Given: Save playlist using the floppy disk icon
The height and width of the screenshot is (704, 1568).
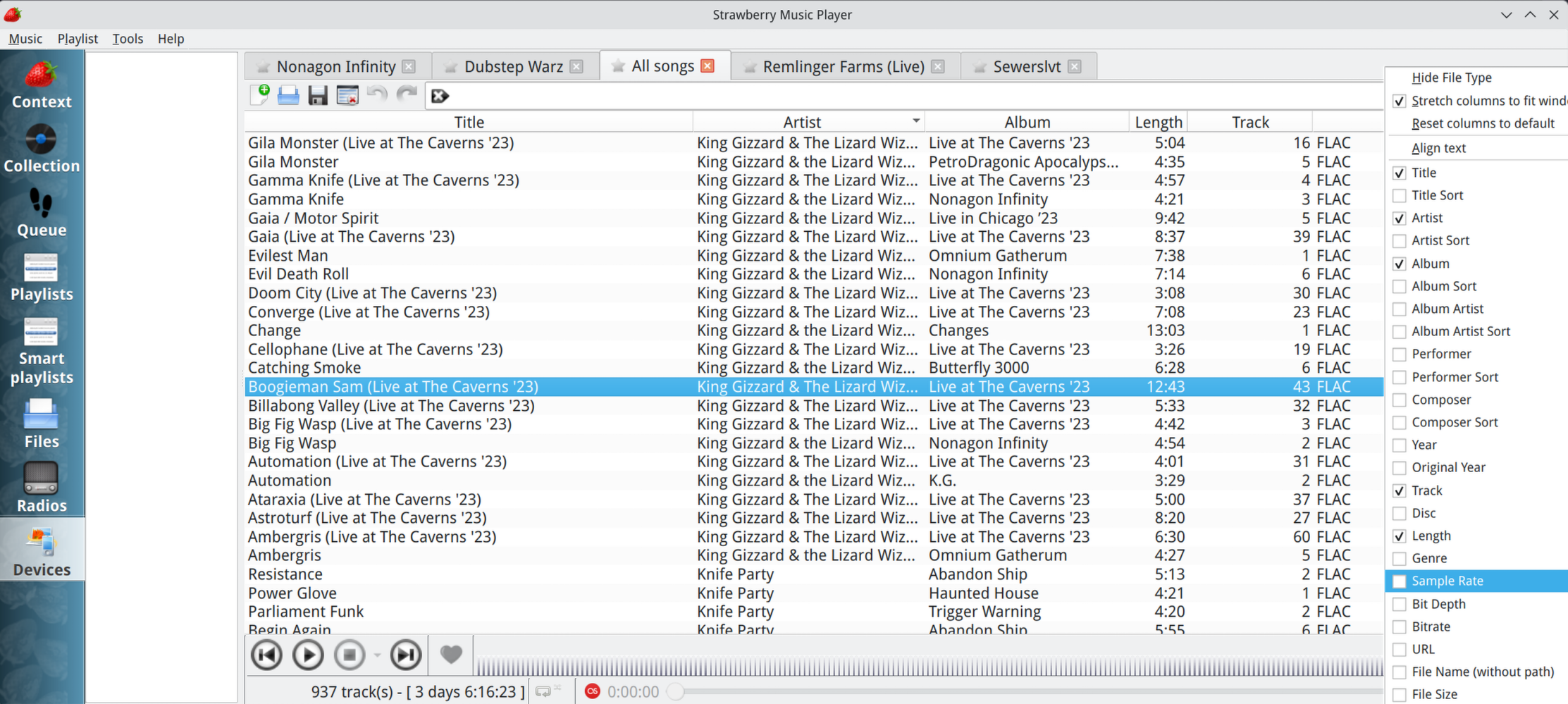Looking at the screenshot, I should (318, 95).
